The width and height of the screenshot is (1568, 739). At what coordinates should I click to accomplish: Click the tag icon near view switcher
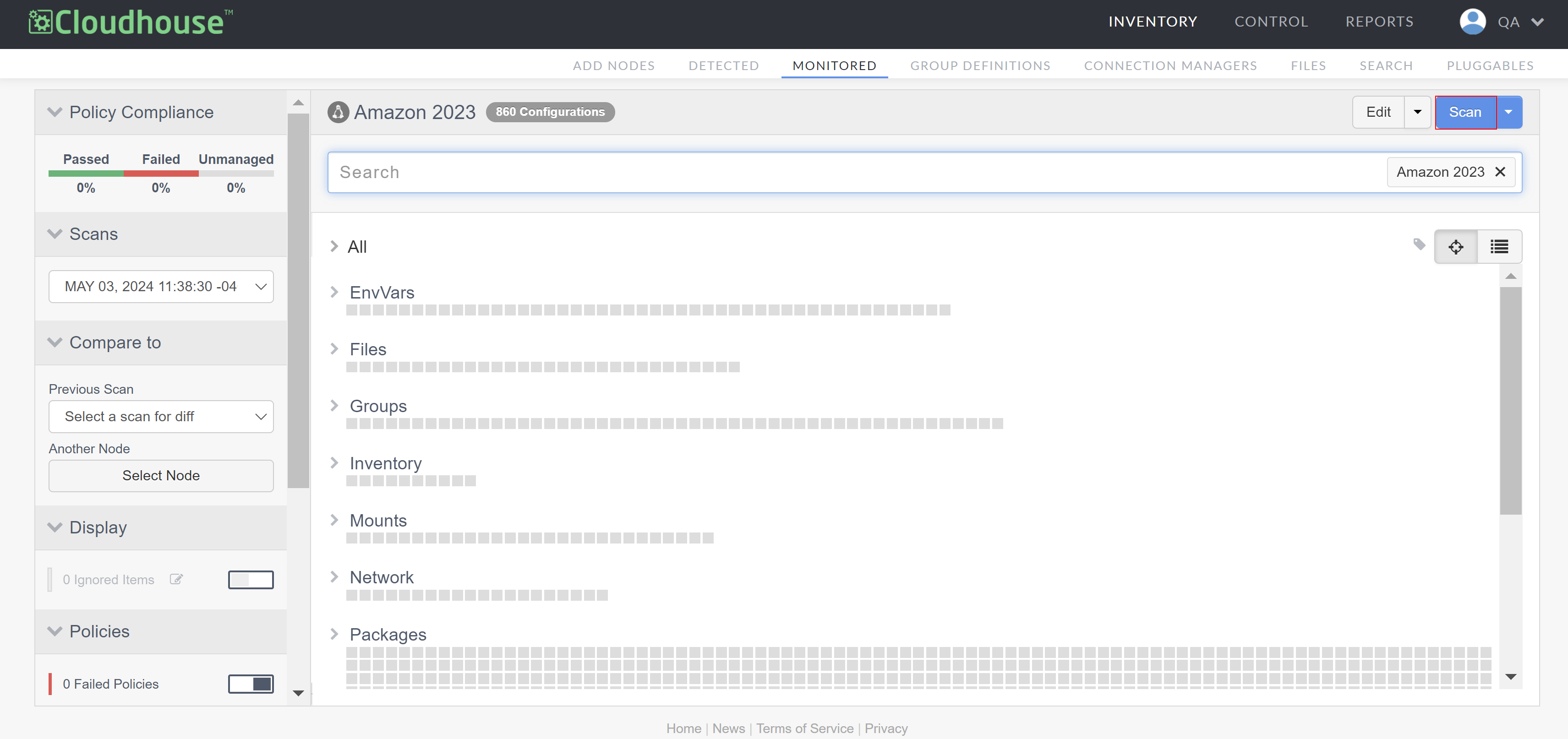tap(1419, 245)
